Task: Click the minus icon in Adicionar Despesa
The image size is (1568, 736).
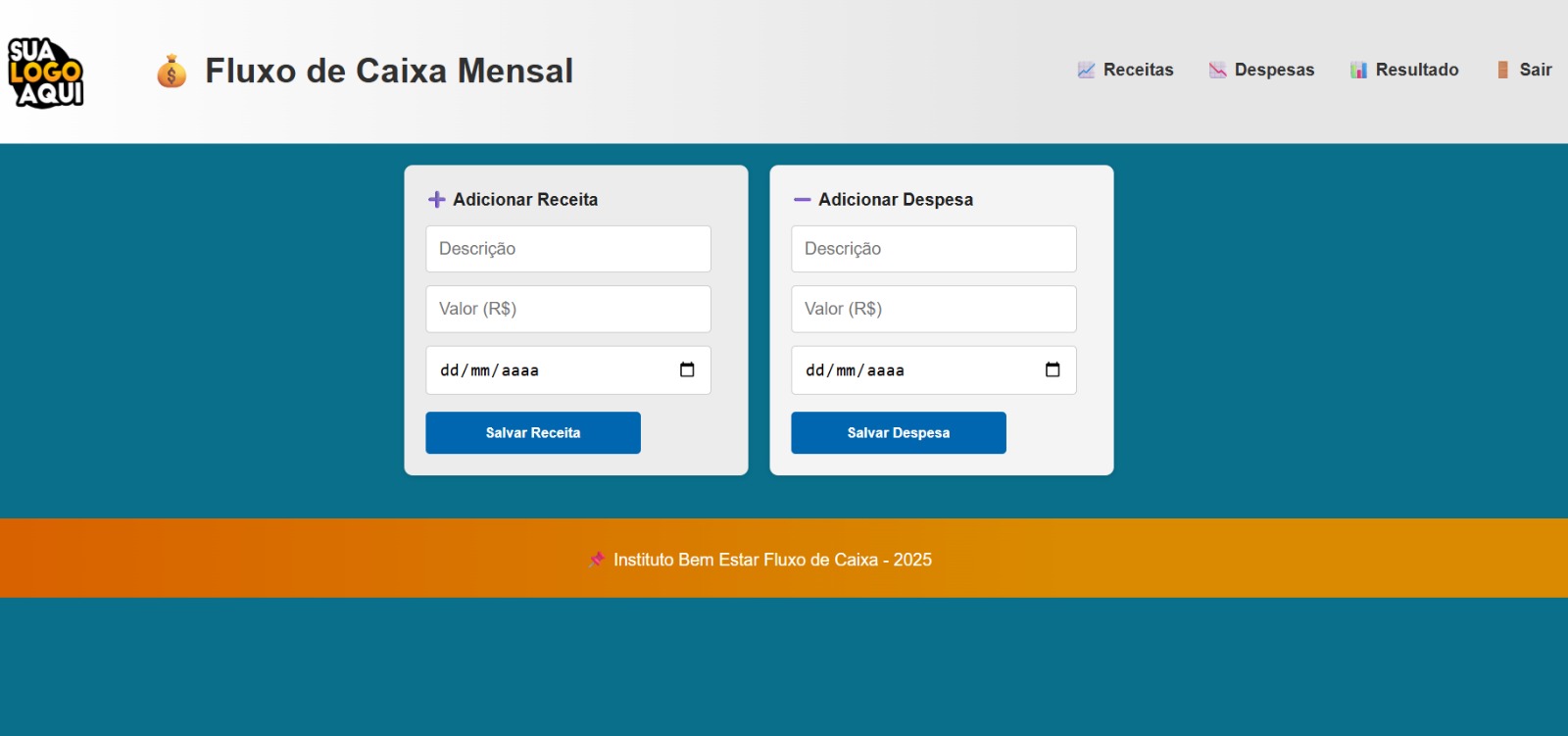Action: point(802,200)
